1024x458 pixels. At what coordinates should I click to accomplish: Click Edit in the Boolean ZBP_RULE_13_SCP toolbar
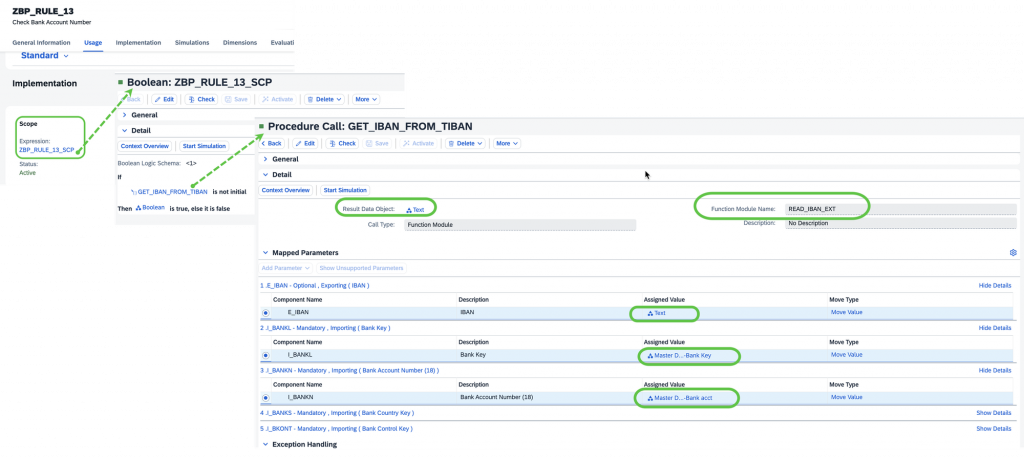(165, 99)
